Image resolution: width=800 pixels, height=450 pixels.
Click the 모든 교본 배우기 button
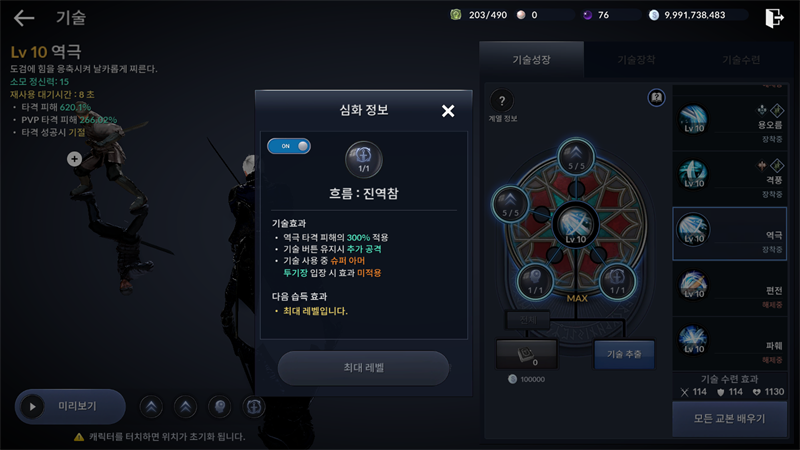[730, 419]
